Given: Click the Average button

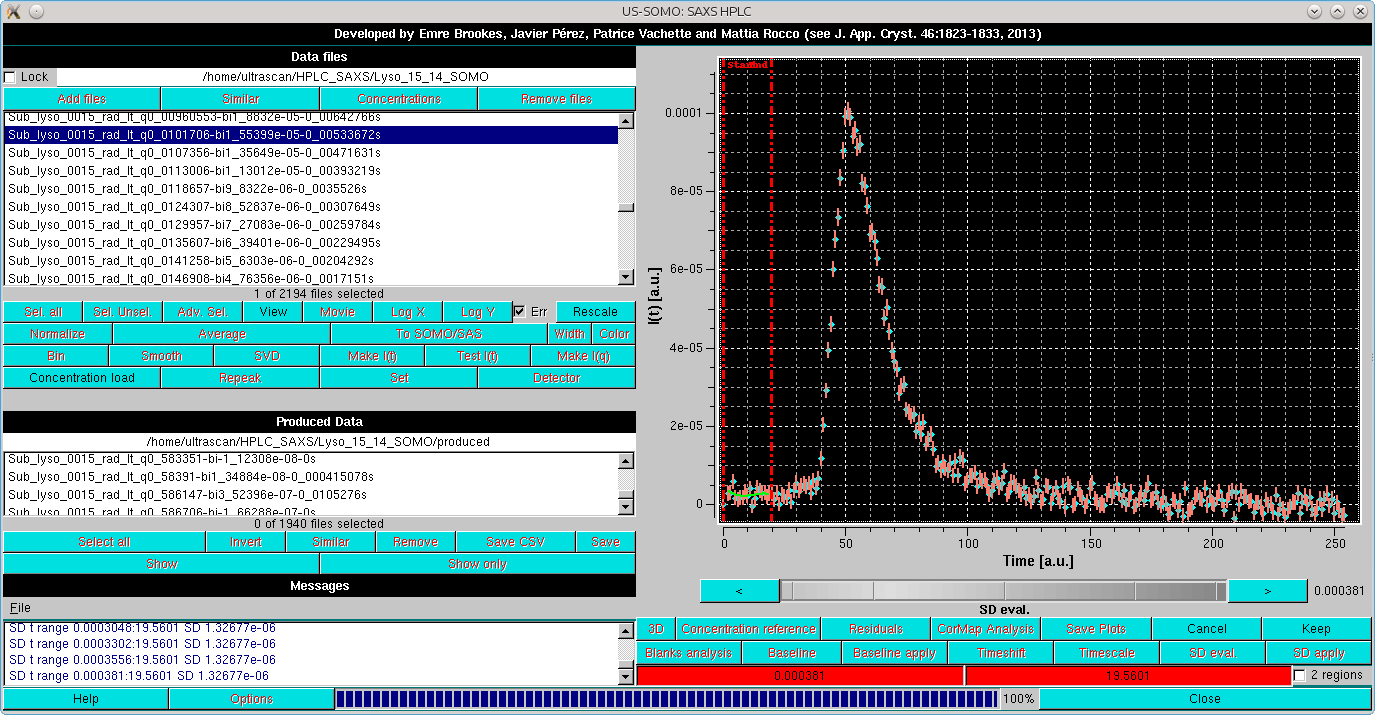Looking at the screenshot, I should [x=222, y=334].
